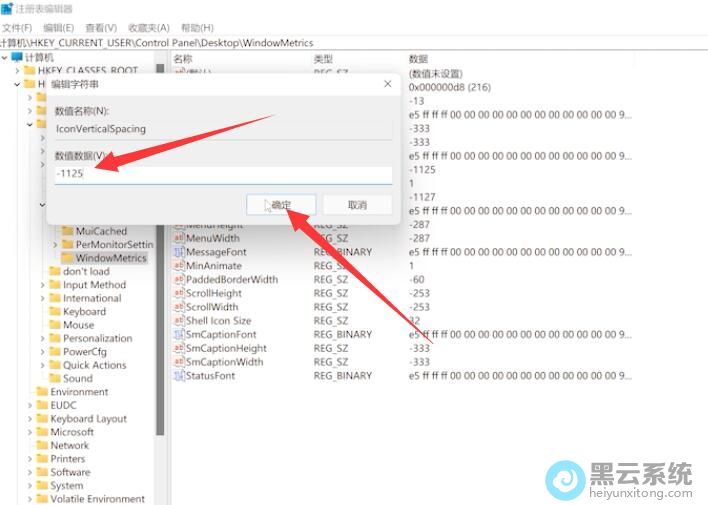Expand the Keyboard Layout key
Image resolution: width=708 pixels, height=505 pixels.
tap(29, 419)
